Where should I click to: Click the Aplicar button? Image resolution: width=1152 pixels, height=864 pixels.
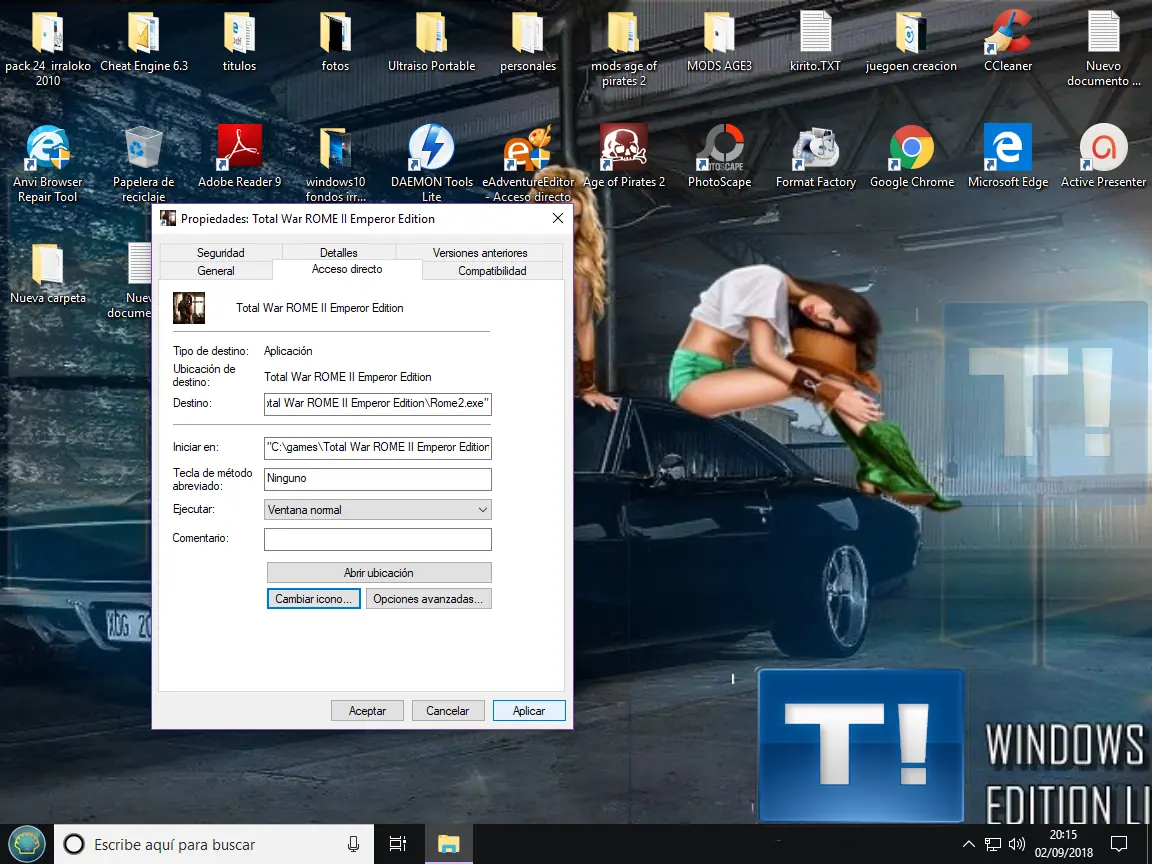click(529, 710)
